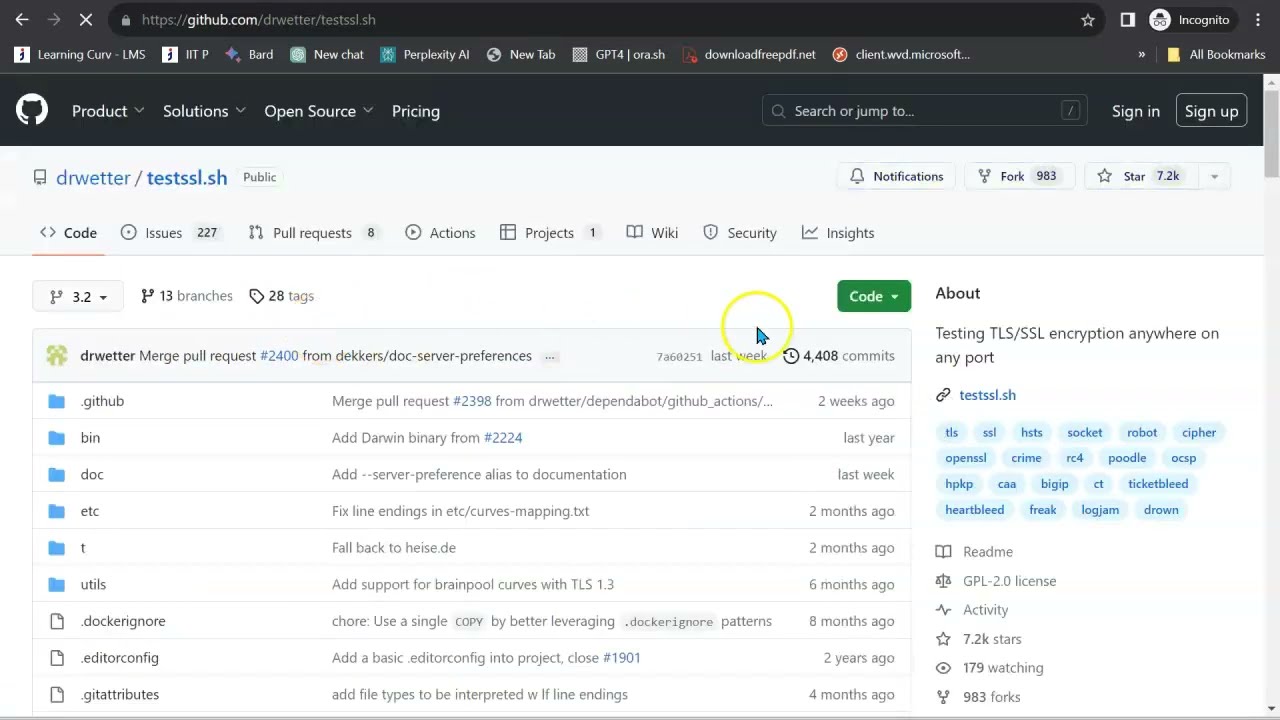Screen dimensions: 1280x720
Task: Click the doc folder icon
Action: tap(57, 474)
